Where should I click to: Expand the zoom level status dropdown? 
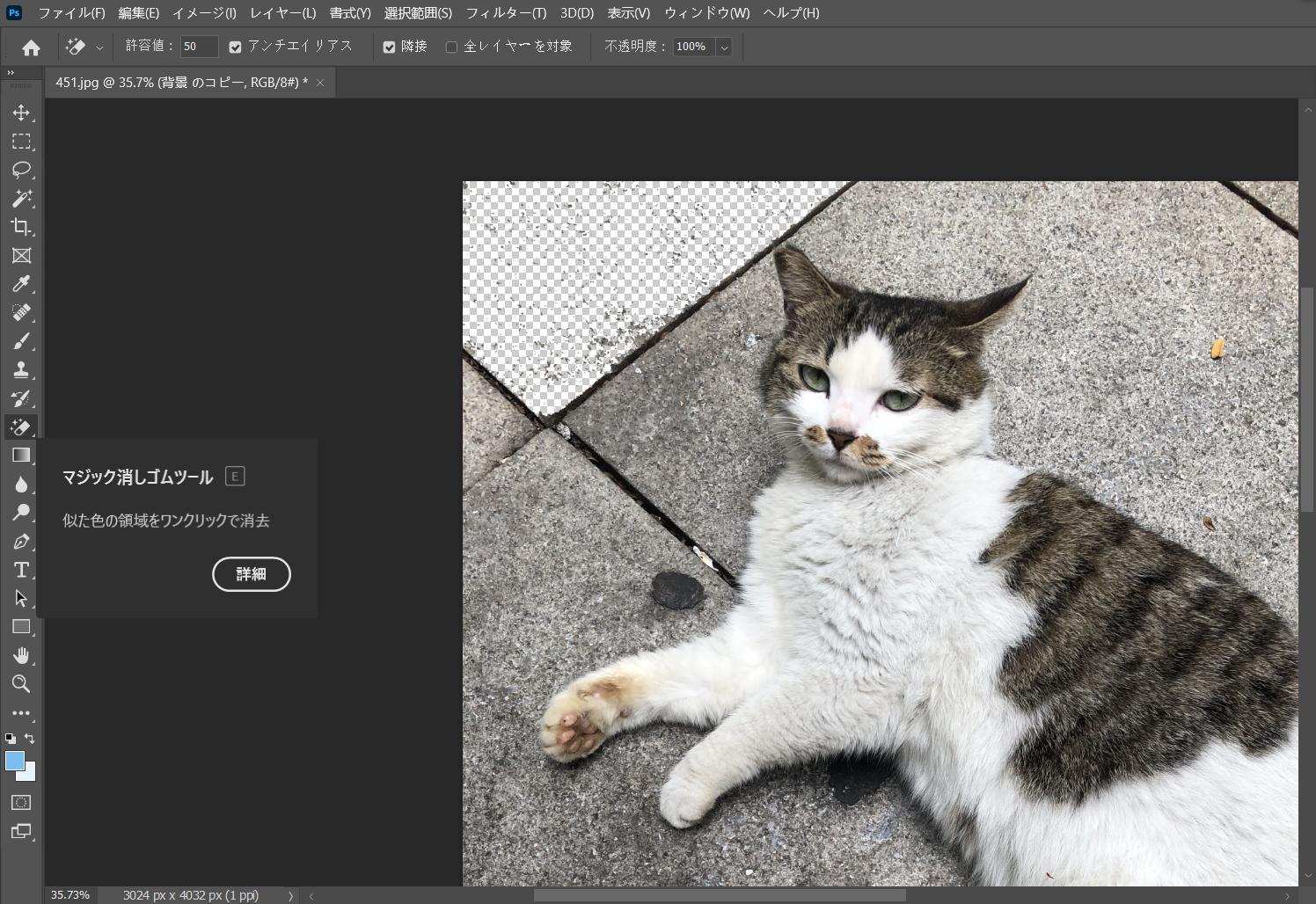tap(290, 895)
